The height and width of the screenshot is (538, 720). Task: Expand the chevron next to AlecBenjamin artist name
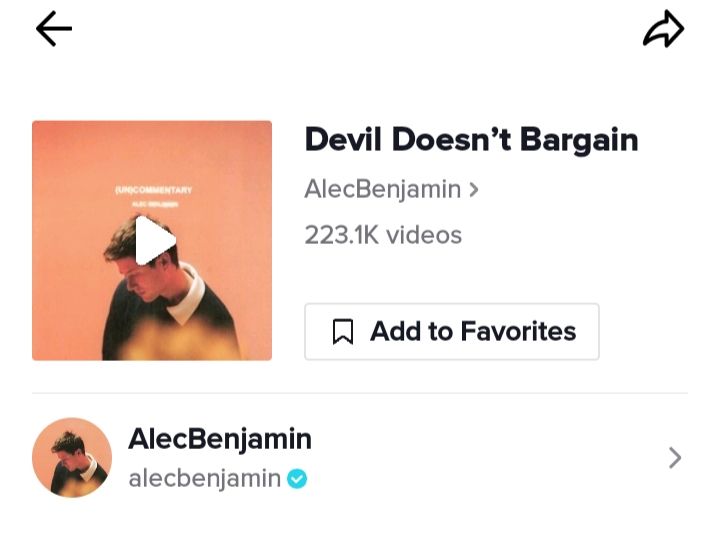(x=474, y=190)
